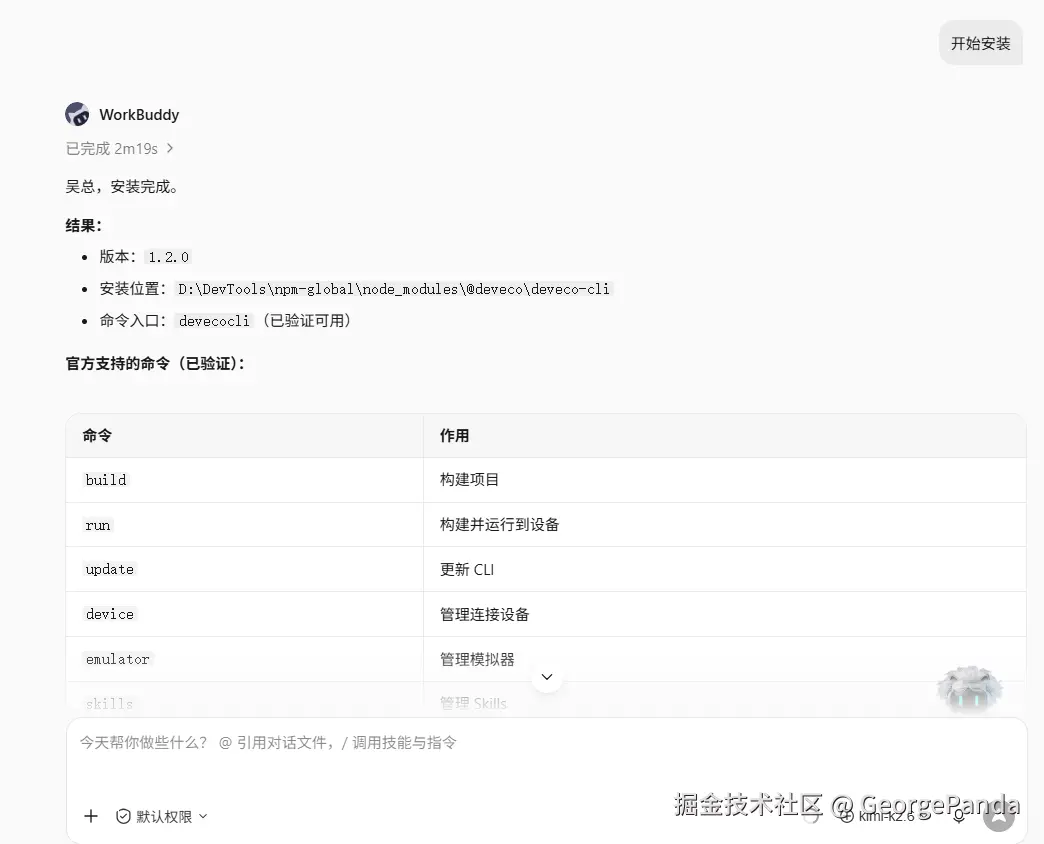
Task: Focus the 今天帮你做些什么 message input
Action: click(x=546, y=743)
